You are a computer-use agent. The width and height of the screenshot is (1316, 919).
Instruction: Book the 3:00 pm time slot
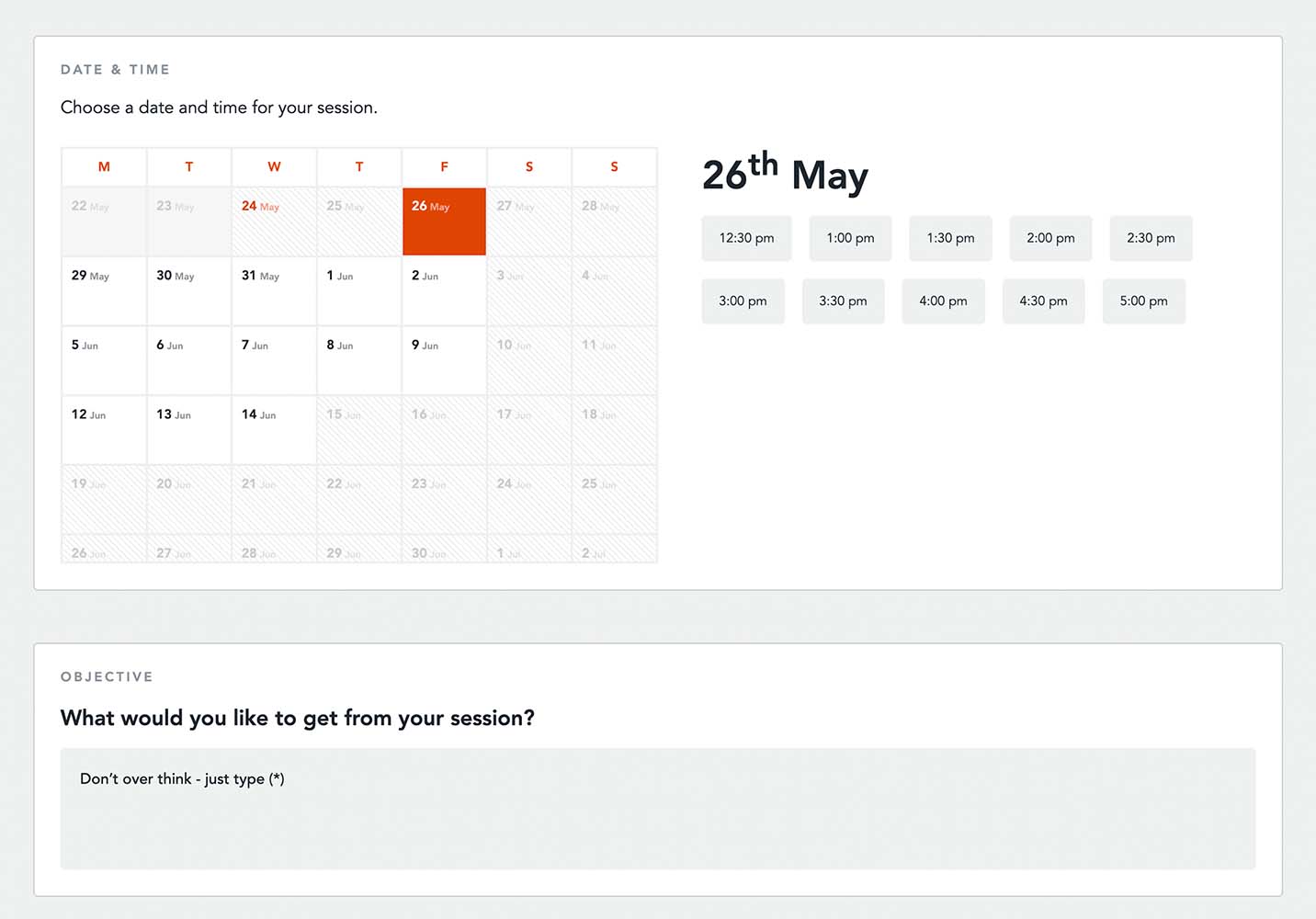coord(743,301)
